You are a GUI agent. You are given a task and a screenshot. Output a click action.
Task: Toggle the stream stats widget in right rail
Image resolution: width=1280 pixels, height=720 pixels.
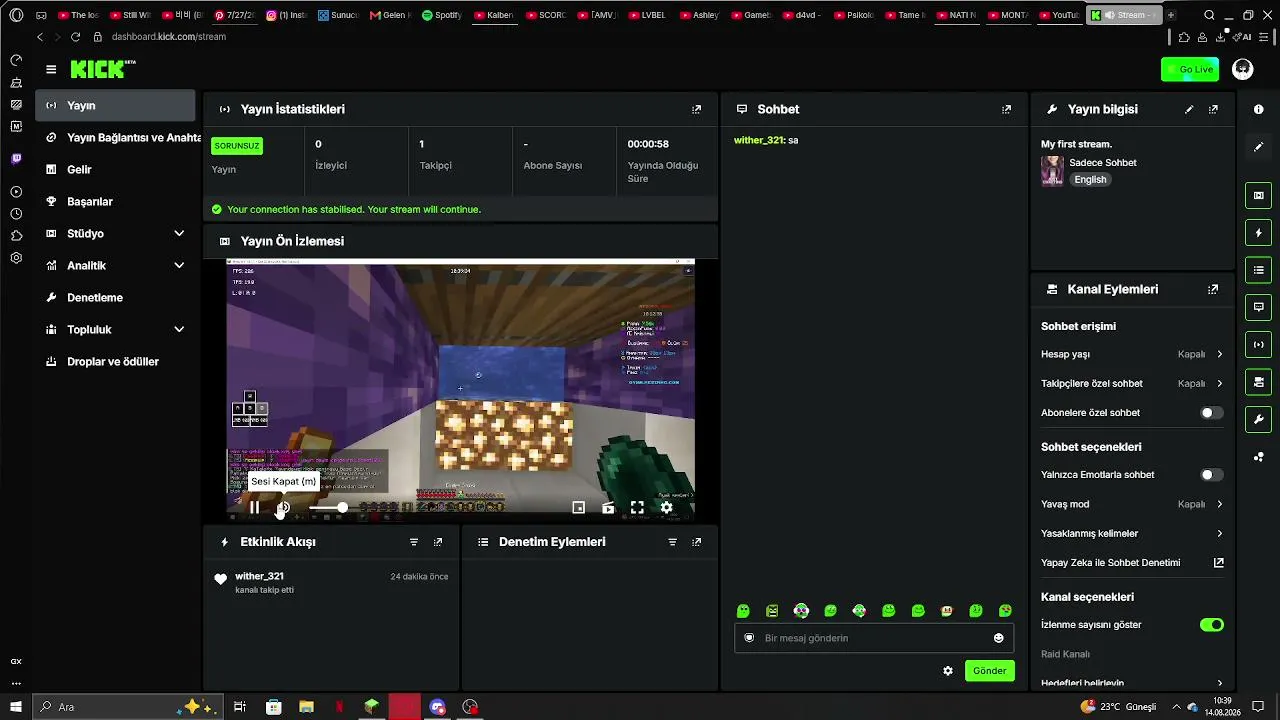(1259, 345)
